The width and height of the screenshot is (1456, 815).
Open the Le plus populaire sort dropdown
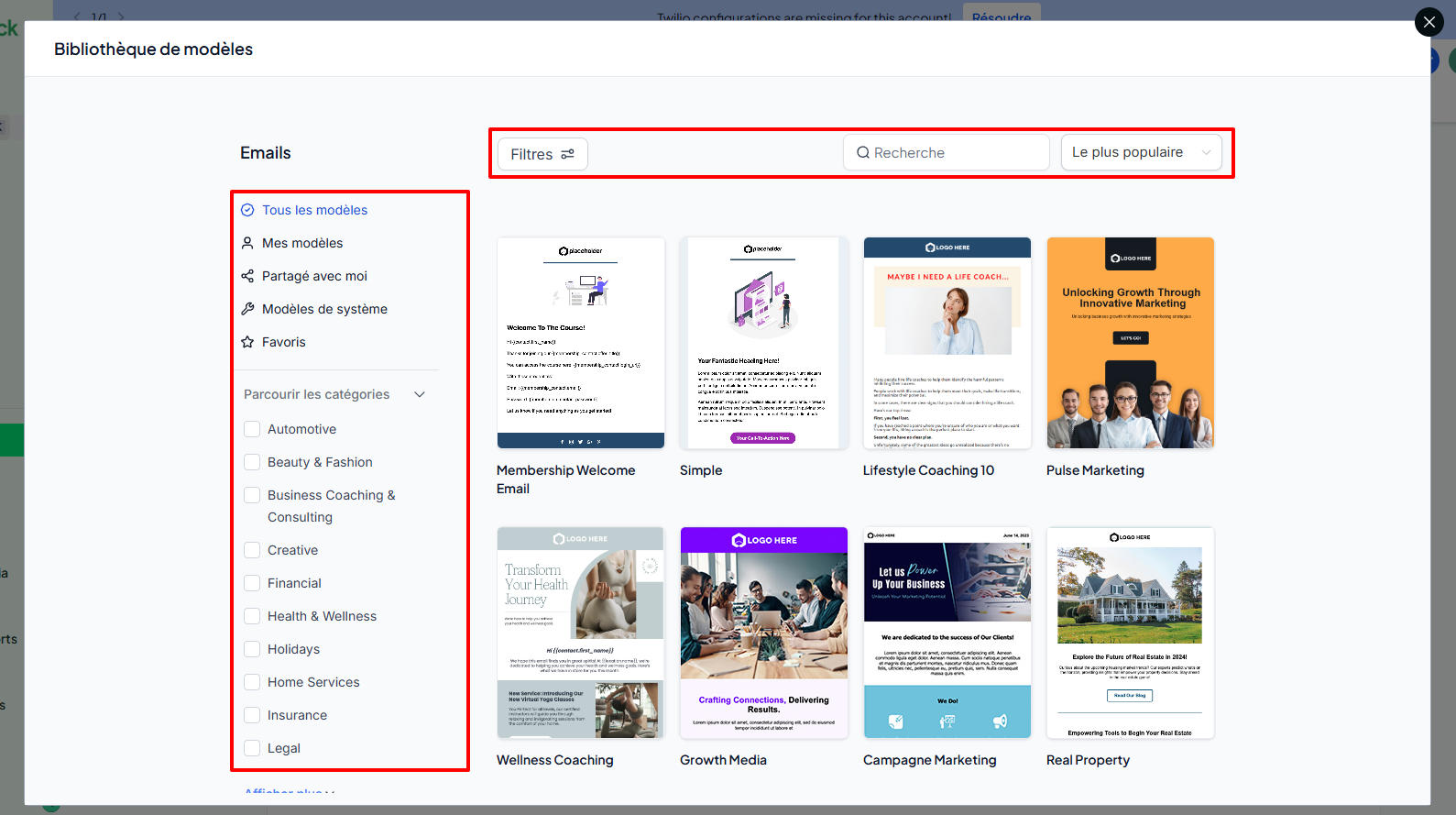(1142, 152)
